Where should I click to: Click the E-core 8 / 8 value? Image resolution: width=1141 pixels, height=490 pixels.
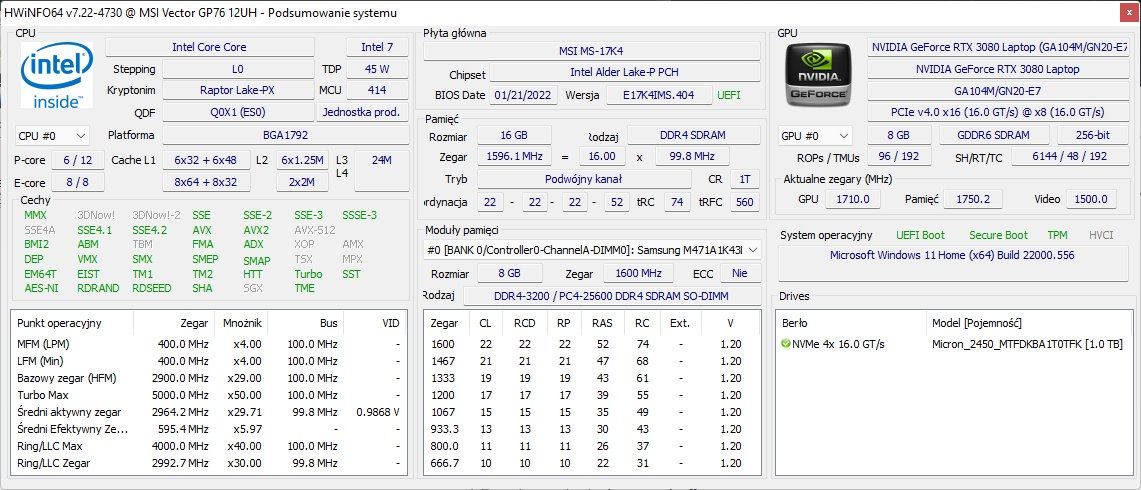(78, 182)
